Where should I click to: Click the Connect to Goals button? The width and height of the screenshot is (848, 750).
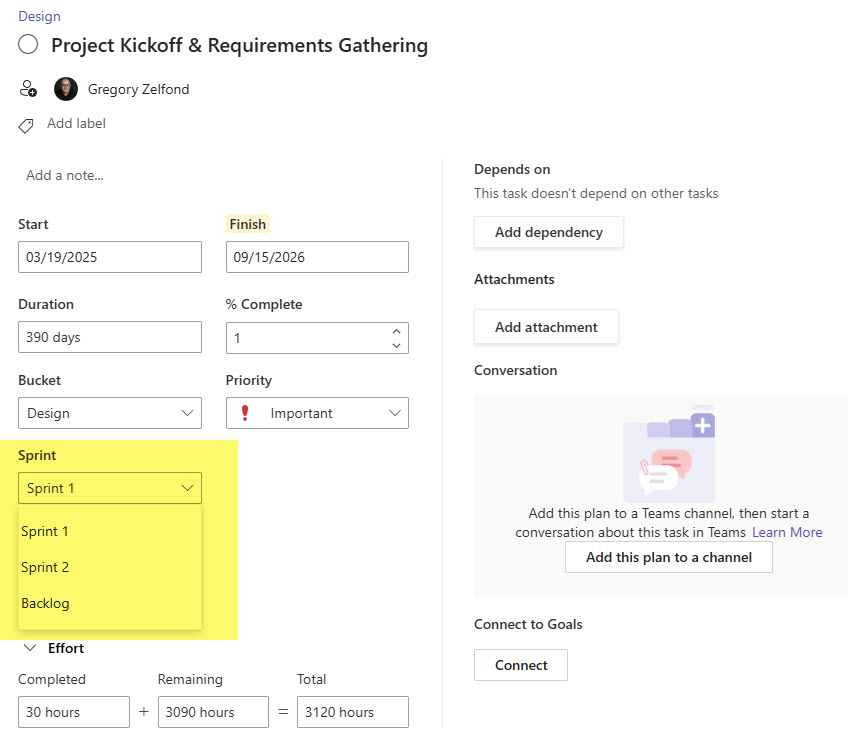(521, 665)
